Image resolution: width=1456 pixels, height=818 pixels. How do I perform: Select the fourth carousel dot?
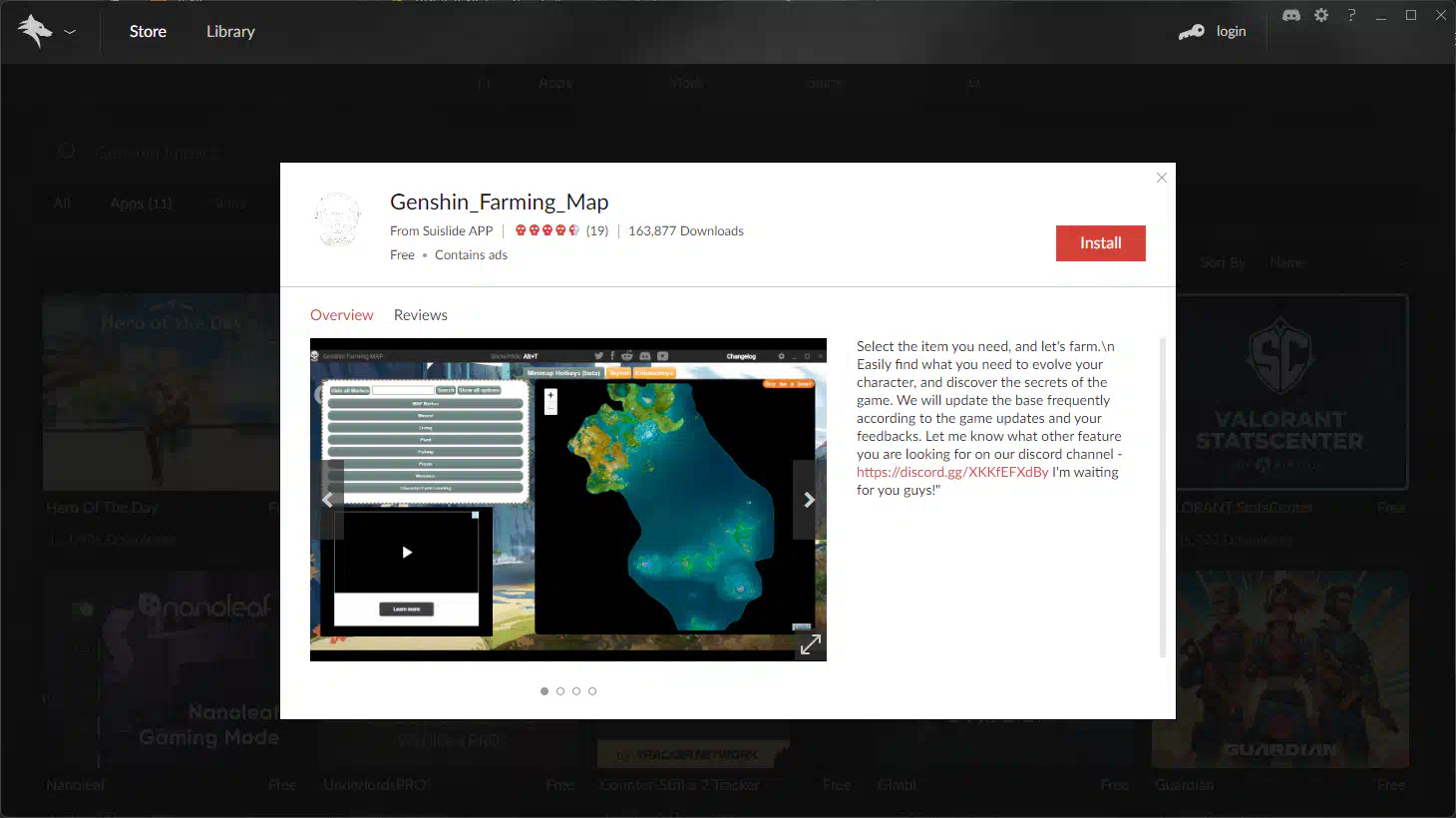click(x=592, y=691)
